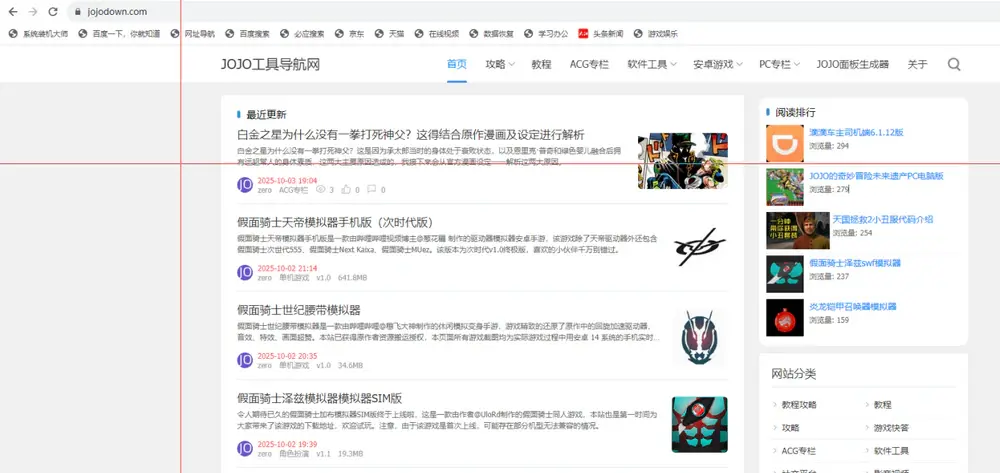This screenshot has height=473, width=1000.
Task: Open the 游戏快答 category link
Action: tap(890, 428)
